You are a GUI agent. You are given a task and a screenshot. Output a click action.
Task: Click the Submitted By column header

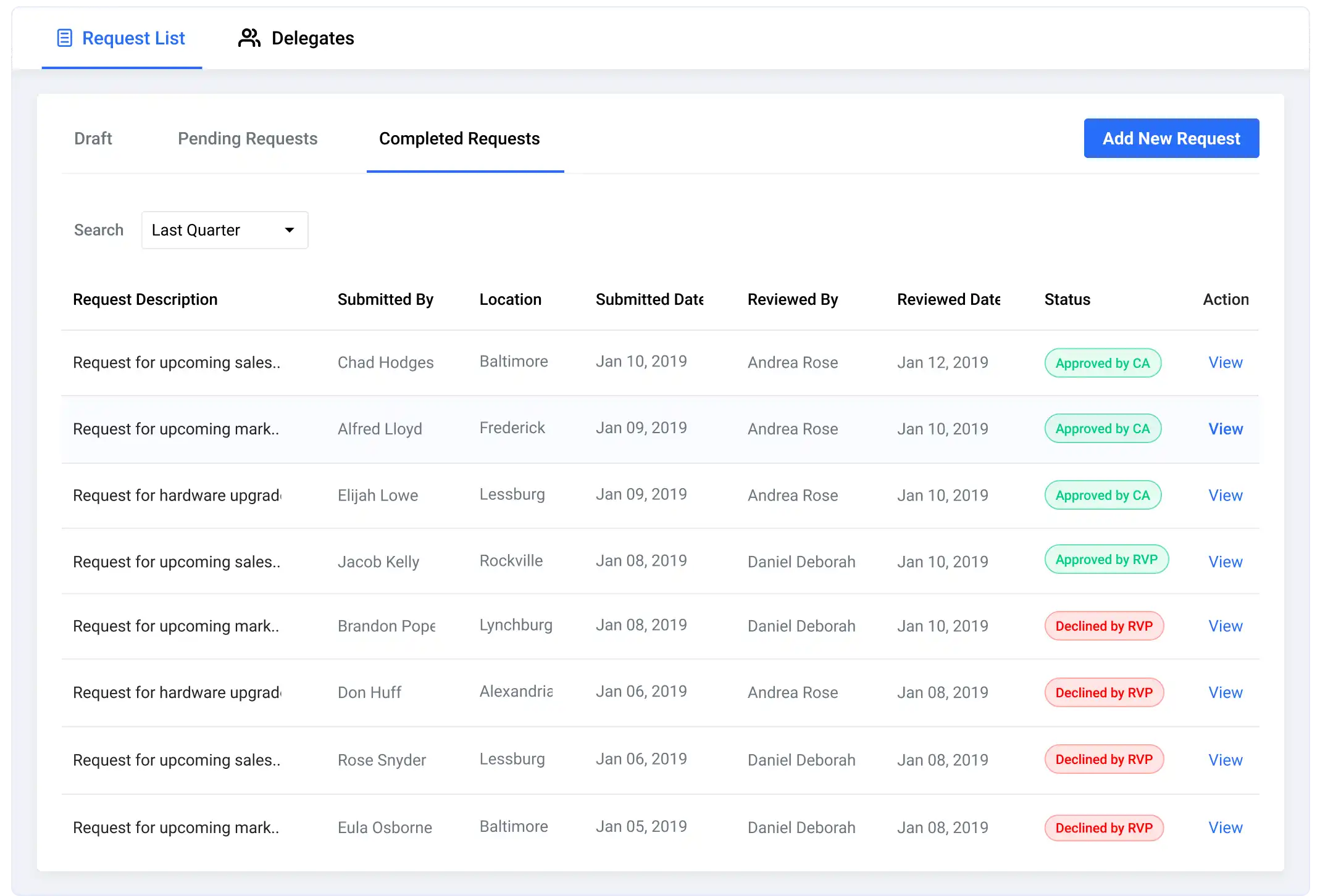pyautogui.click(x=385, y=299)
